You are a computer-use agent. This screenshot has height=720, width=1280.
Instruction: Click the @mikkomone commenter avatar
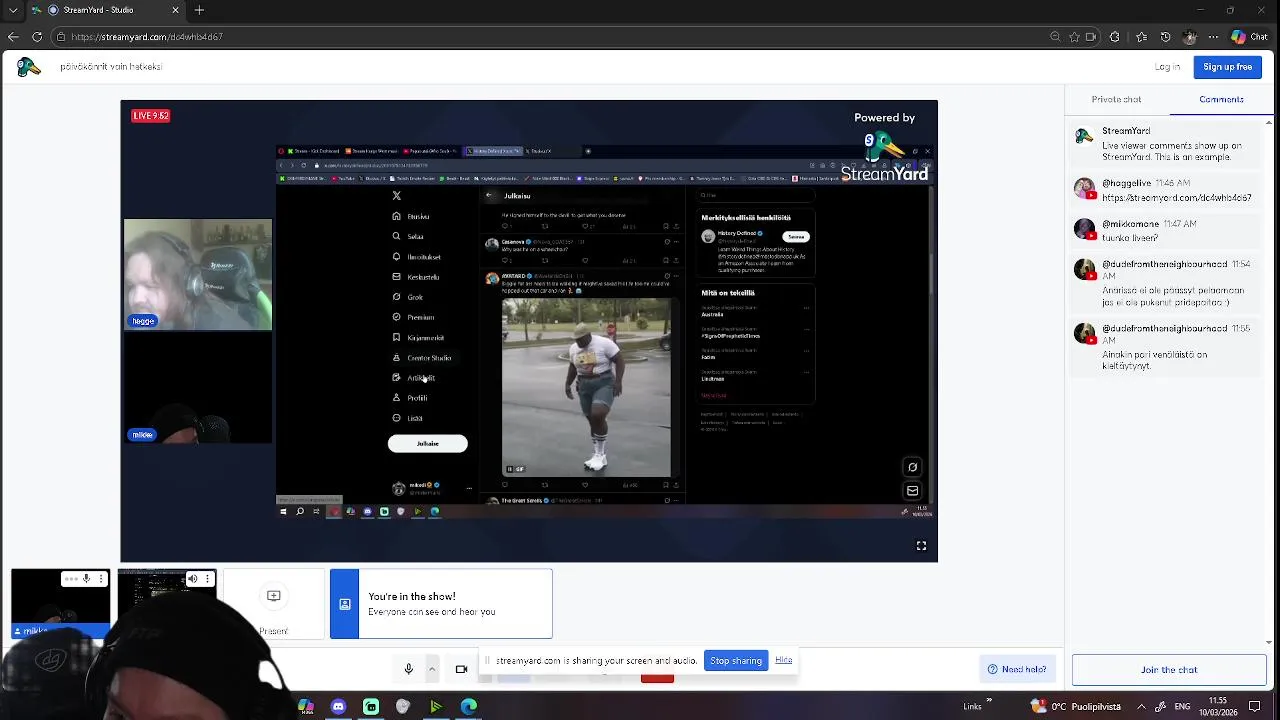coord(1084,229)
